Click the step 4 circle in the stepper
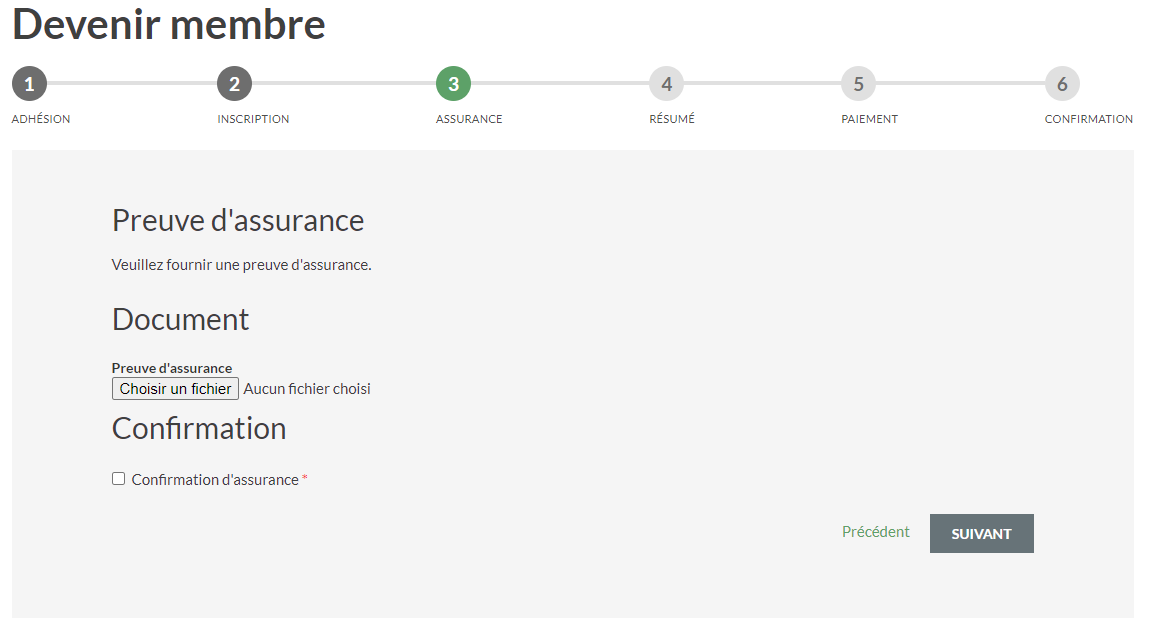Viewport: 1152px width, 634px height. point(666,84)
